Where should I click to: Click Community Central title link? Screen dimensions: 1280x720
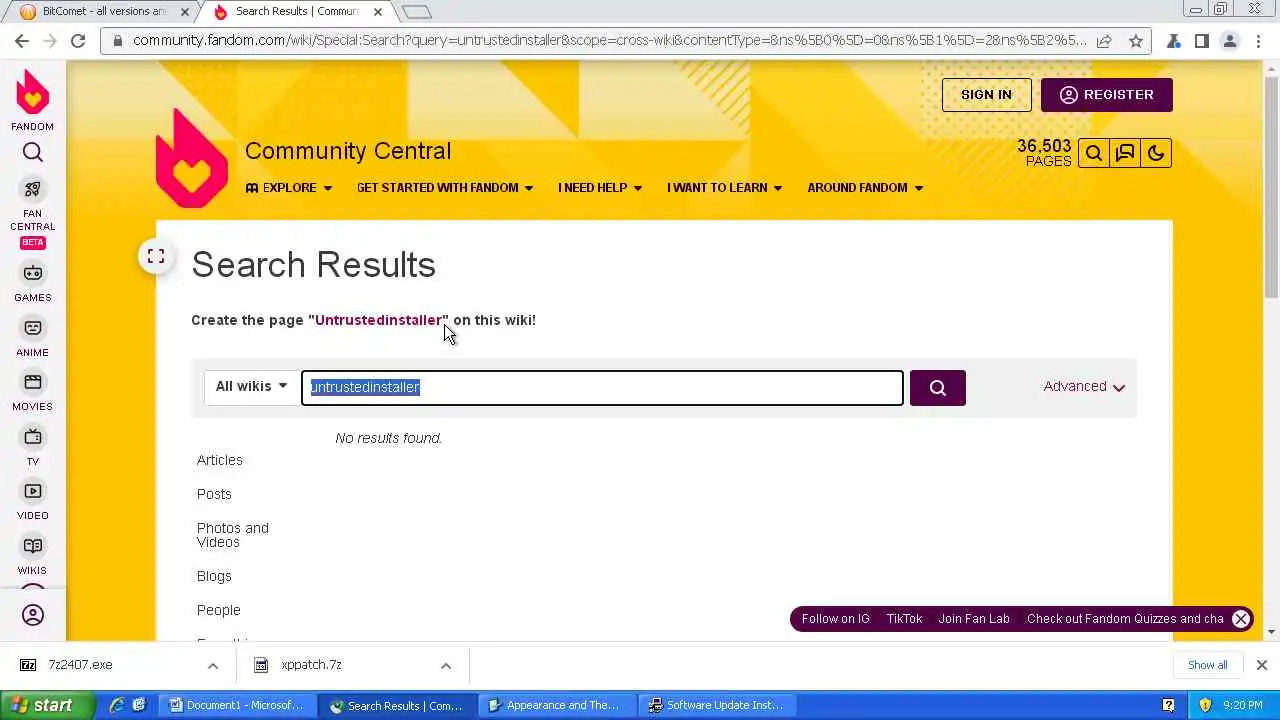coord(348,151)
